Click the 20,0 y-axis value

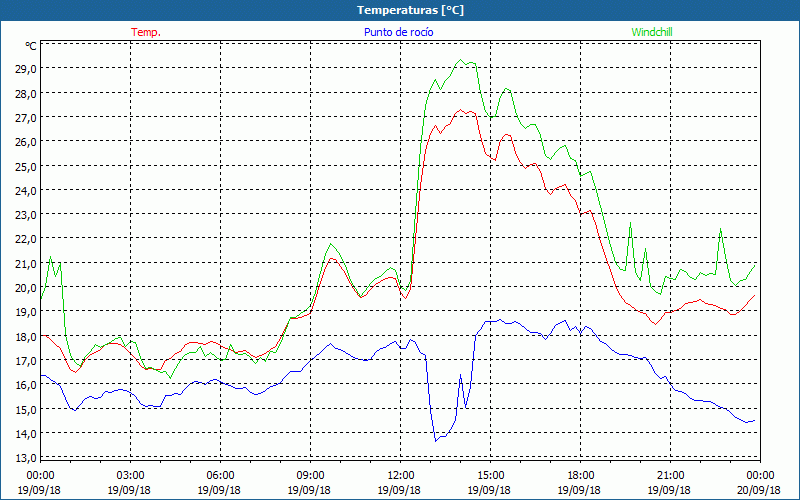(26, 288)
